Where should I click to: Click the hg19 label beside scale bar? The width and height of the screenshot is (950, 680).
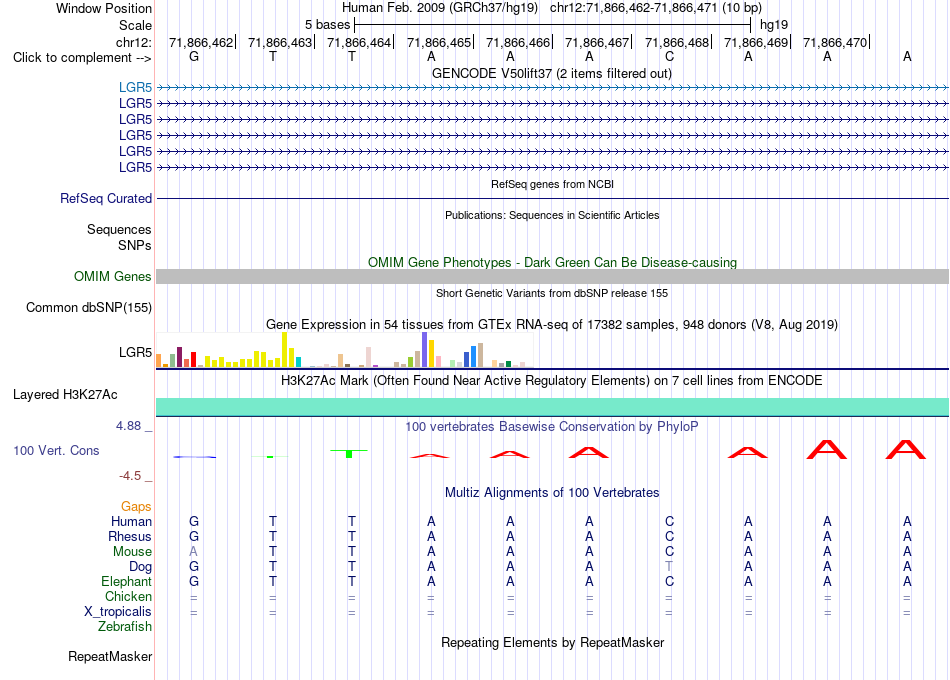[774, 25]
